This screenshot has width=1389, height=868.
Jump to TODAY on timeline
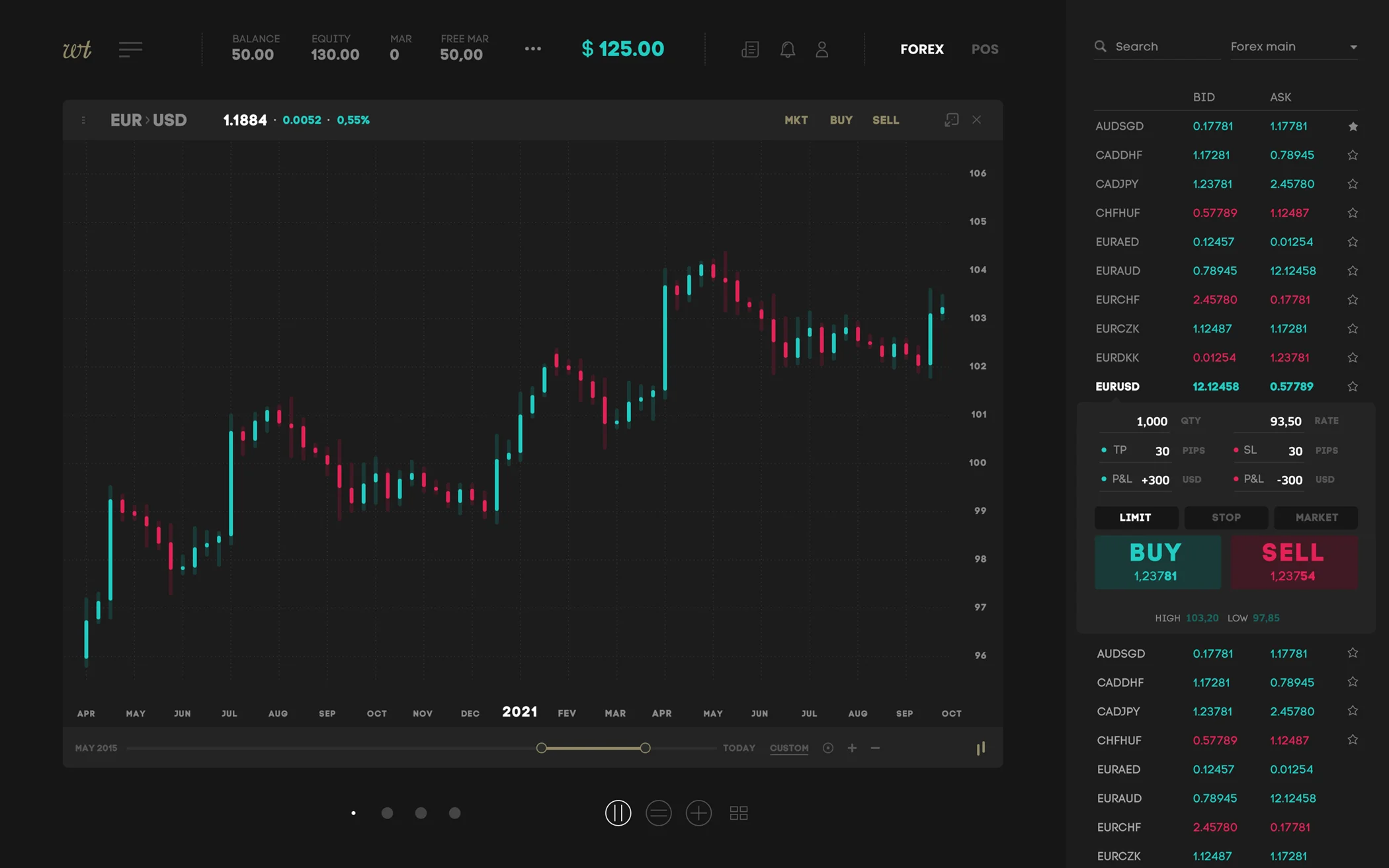coord(739,748)
